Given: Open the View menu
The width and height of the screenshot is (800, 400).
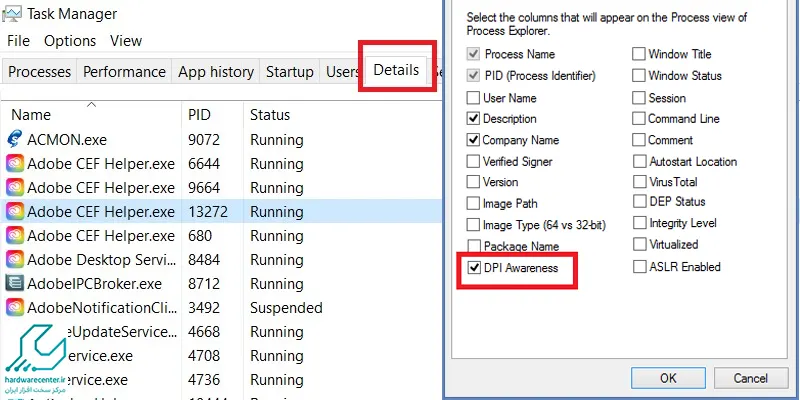Looking at the screenshot, I should (x=126, y=41).
